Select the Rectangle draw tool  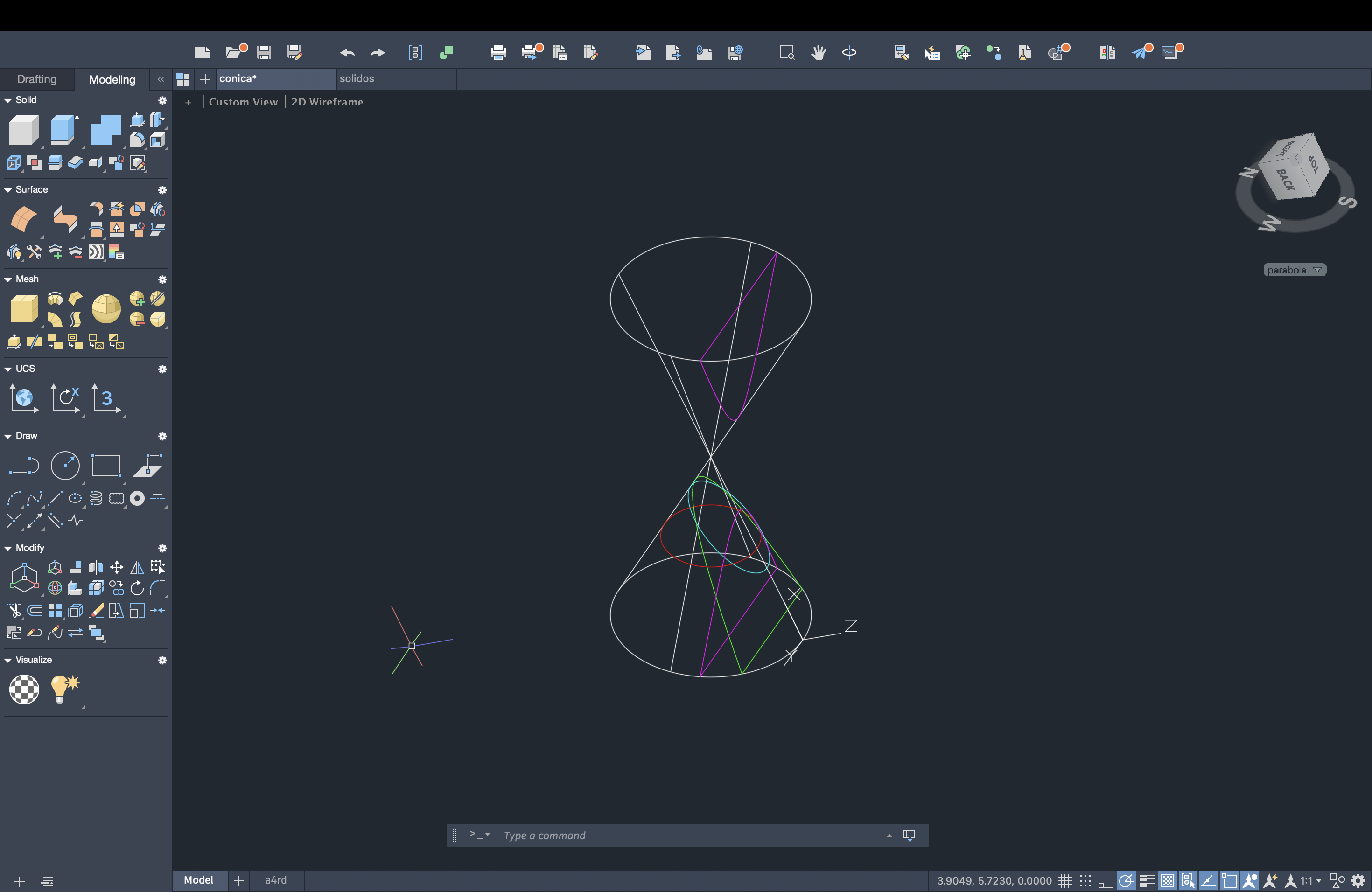(x=106, y=466)
